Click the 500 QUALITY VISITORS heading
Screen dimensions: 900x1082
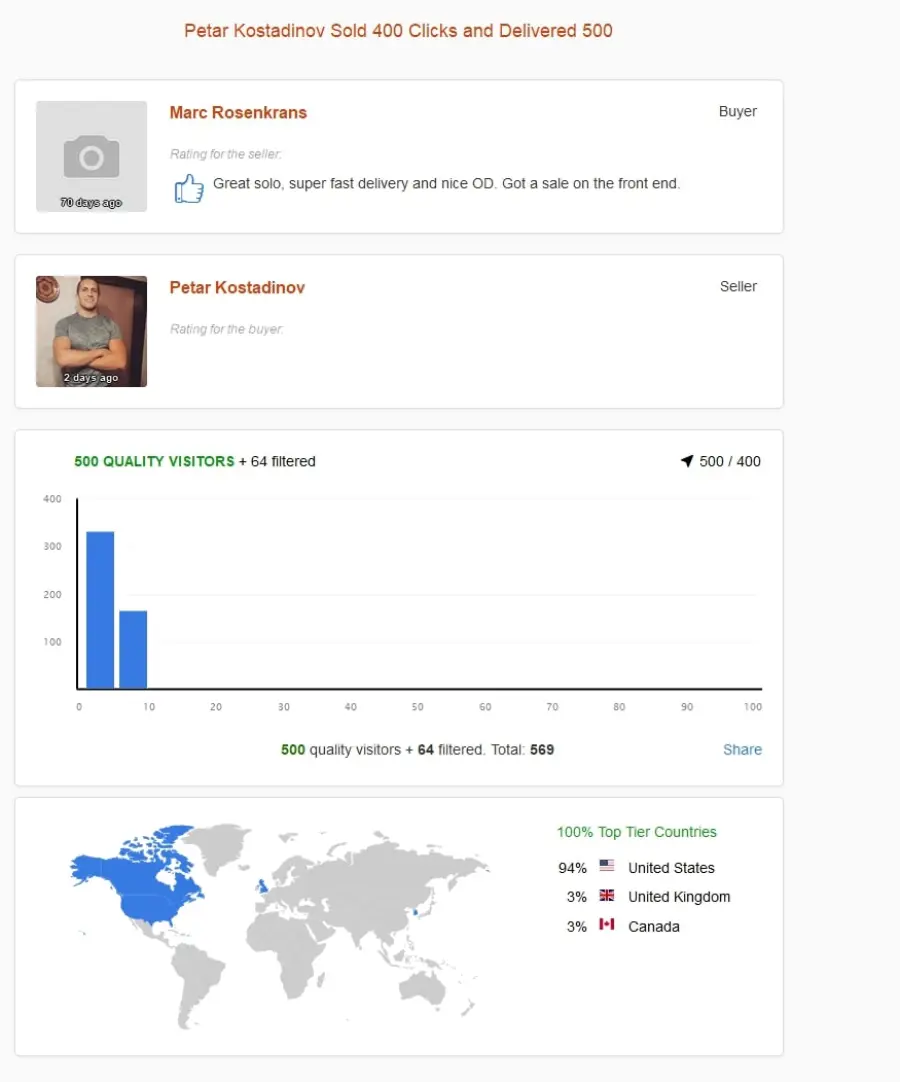154,461
